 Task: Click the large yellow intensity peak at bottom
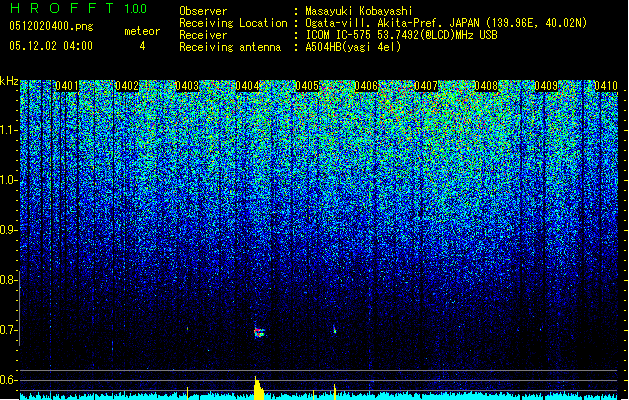click(x=259, y=388)
